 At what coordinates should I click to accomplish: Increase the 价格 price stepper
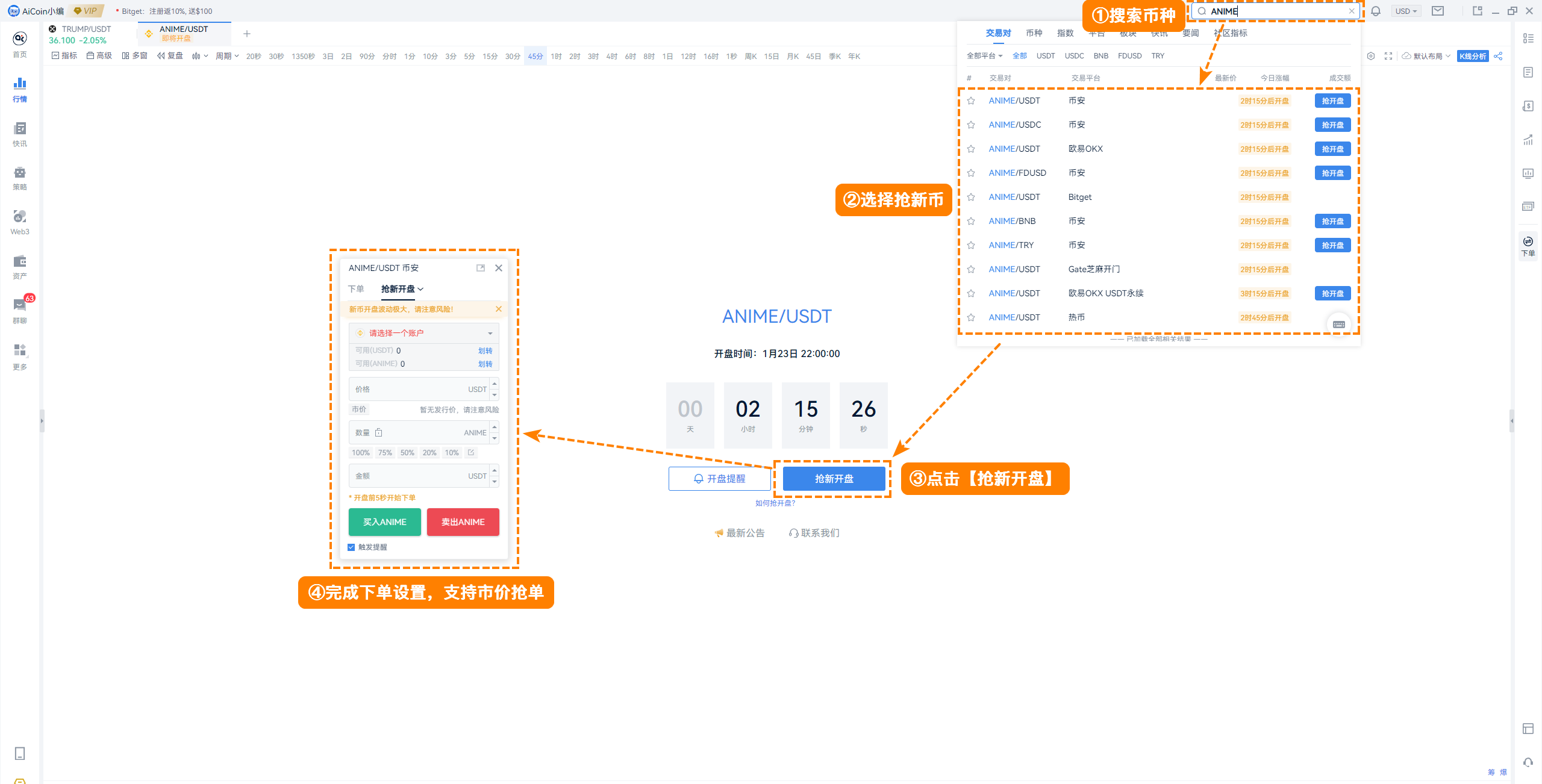[495, 384]
